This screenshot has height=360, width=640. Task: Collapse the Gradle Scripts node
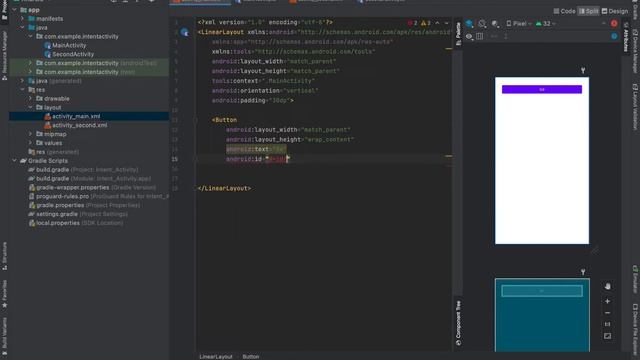15,161
